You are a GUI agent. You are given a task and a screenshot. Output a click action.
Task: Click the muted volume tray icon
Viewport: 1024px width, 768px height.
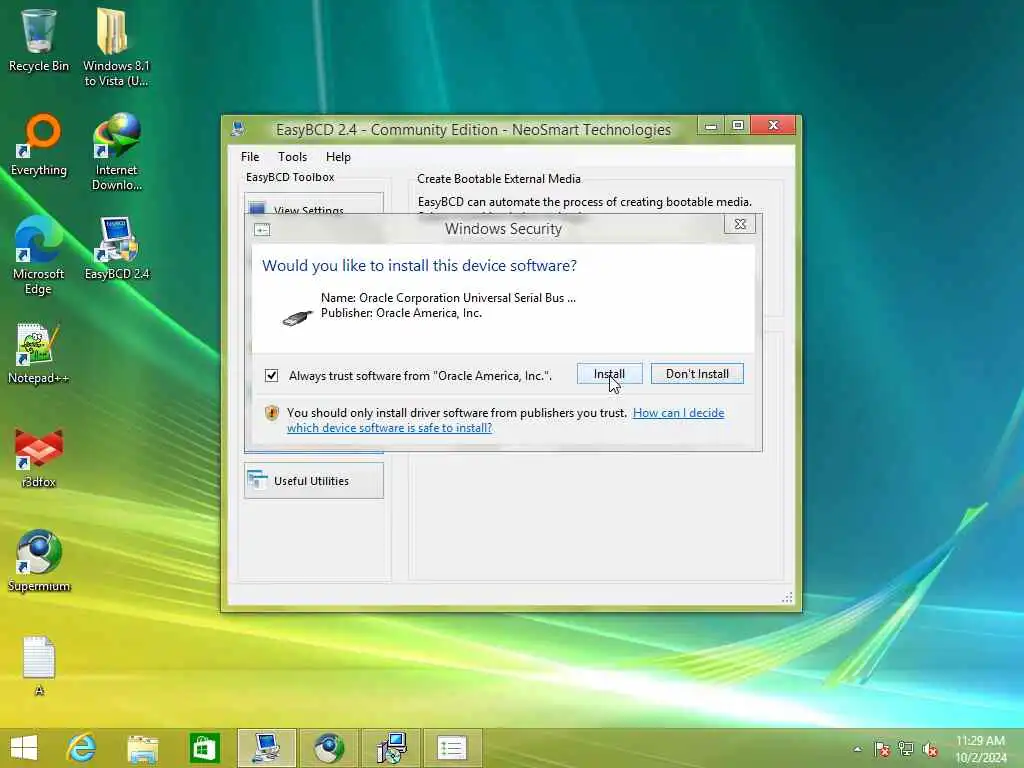pyautogui.click(x=930, y=749)
